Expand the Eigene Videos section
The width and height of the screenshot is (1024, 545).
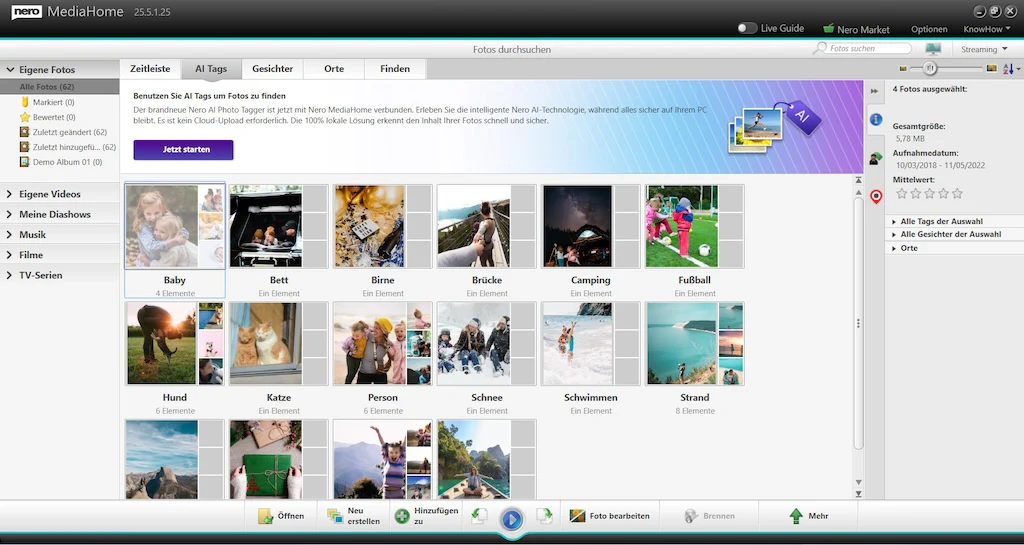(x=9, y=194)
